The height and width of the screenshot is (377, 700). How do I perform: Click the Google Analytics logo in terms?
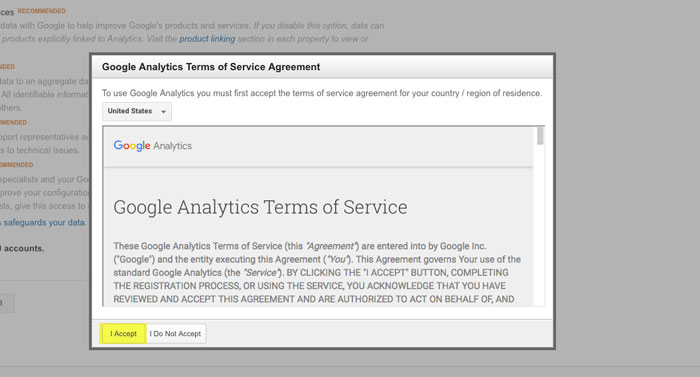pyautogui.click(x=152, y=146)
